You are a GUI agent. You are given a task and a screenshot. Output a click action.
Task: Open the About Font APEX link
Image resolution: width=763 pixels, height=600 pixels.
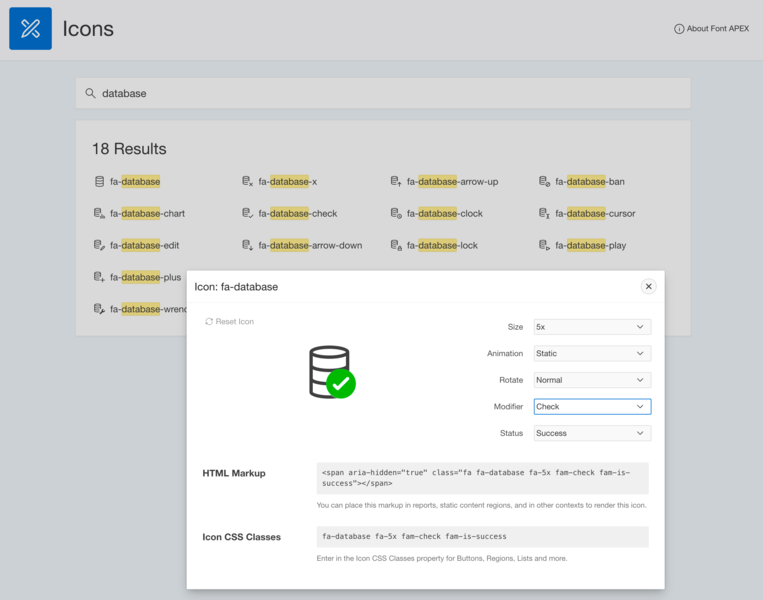[711, 29]
